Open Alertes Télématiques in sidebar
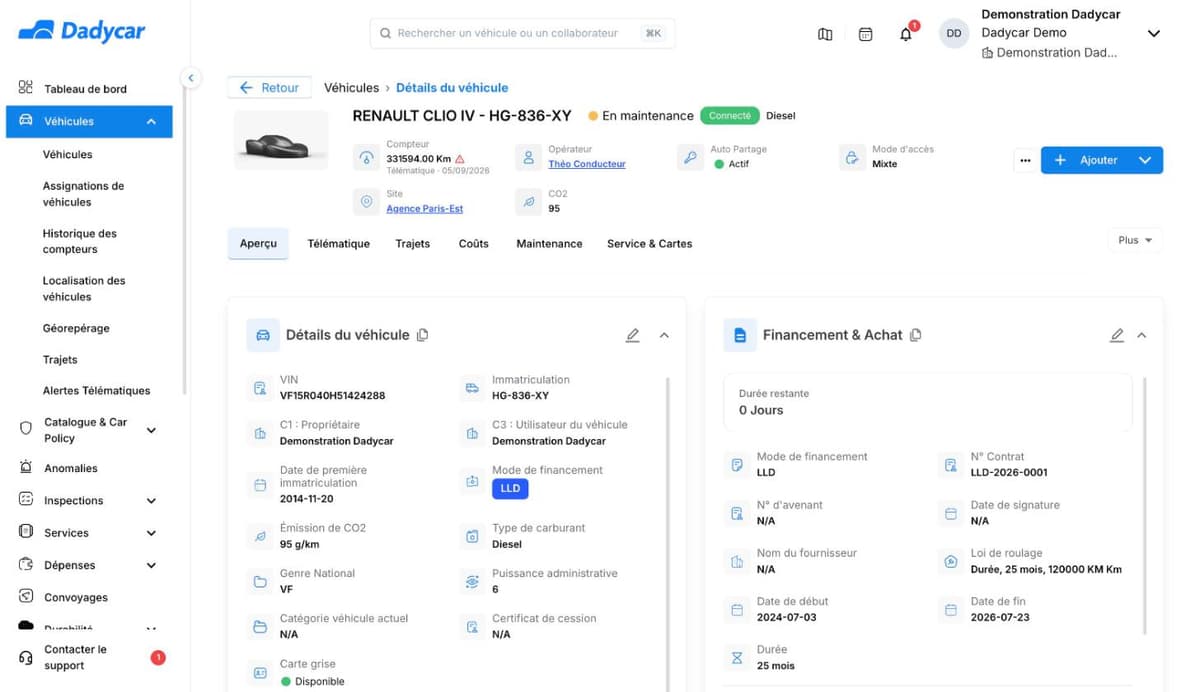This screenshot has width=1200, height=692. tap(96, 391)
